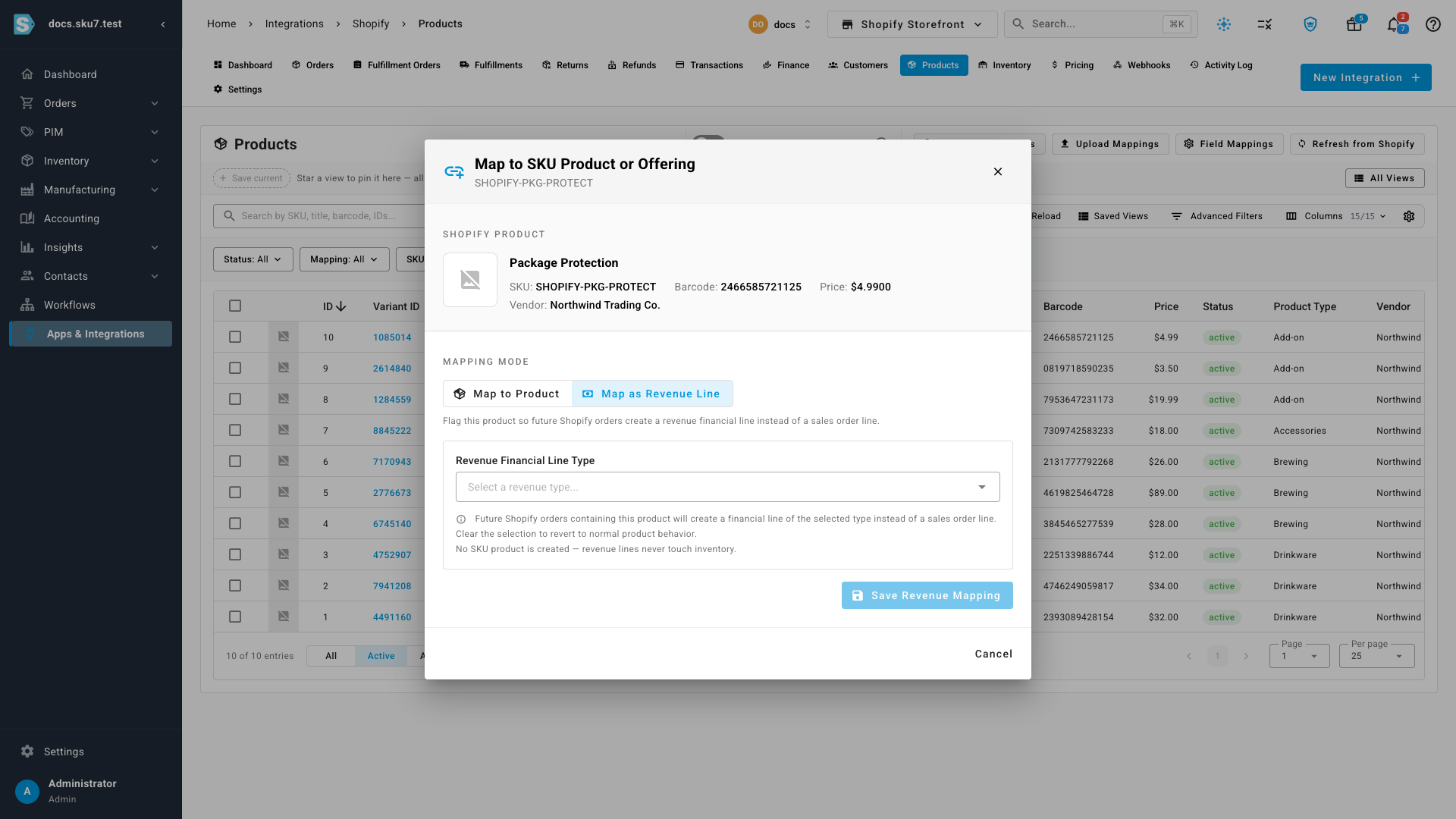Expand the PIM sidebar section
1456x819 pixels.
[91, 132]
